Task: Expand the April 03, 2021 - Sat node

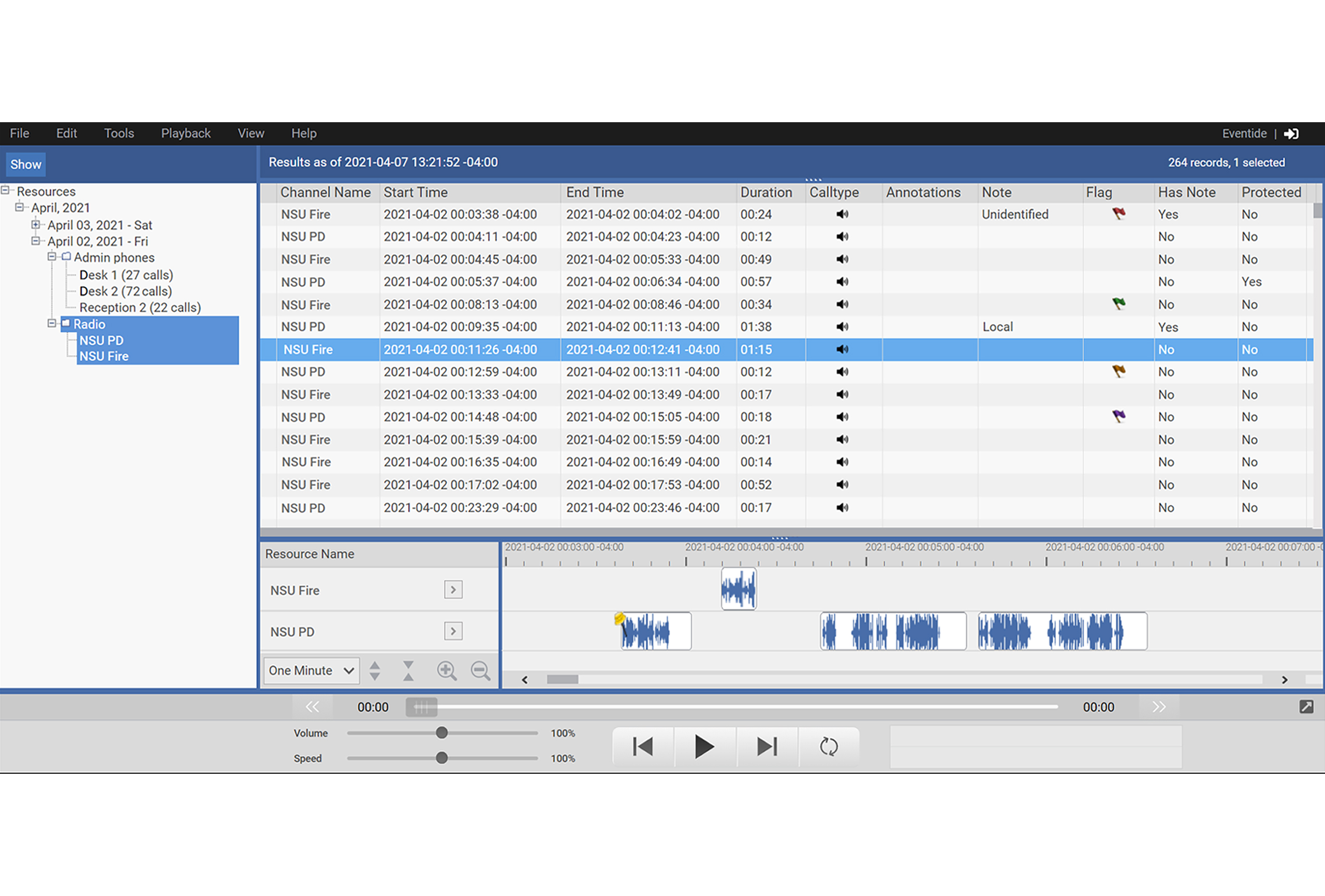Action: tap(35, 224)
